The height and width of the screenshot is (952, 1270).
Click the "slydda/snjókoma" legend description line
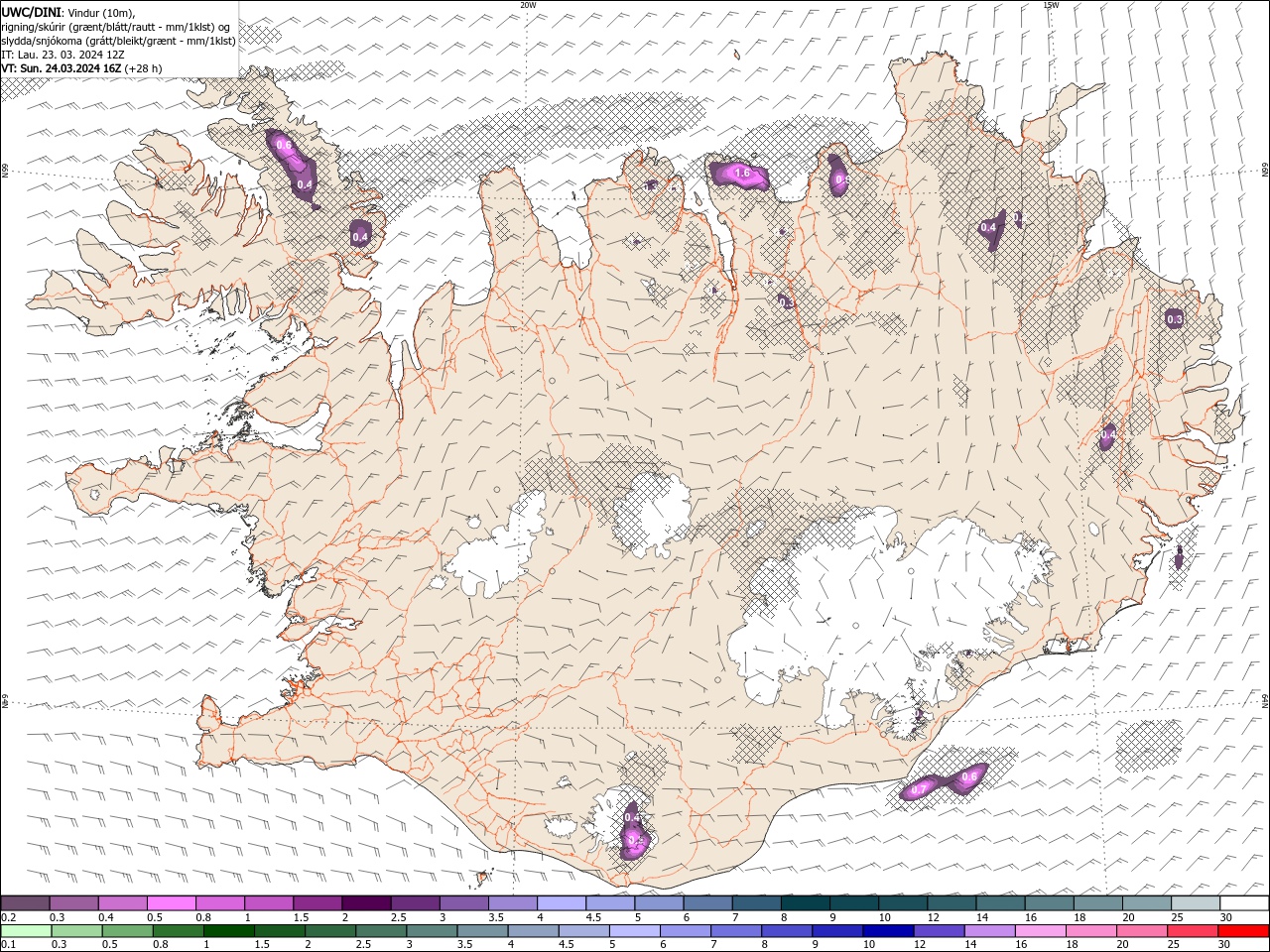point(119,41)
